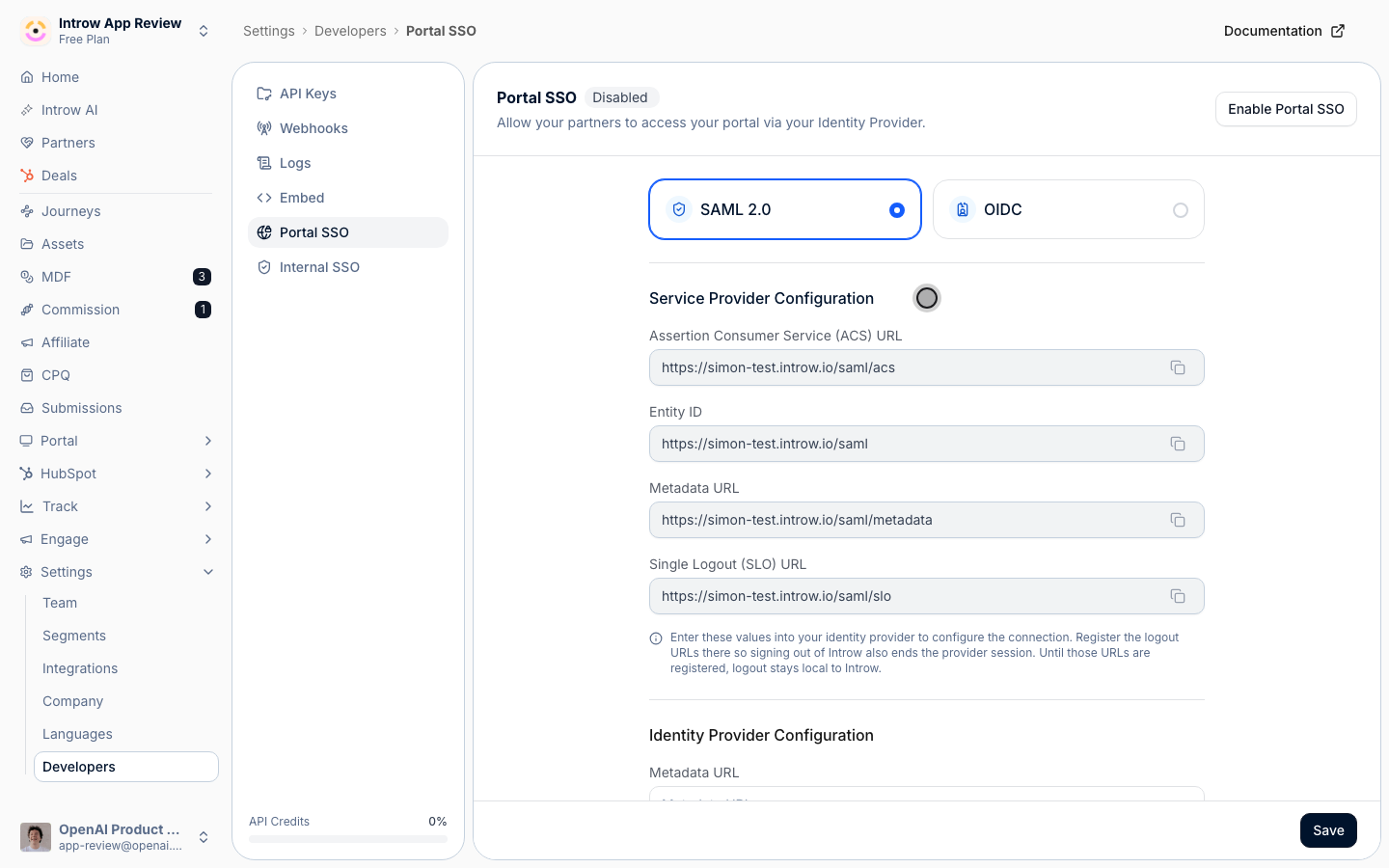The image size is (1389, 868).
Task: Click the MDF coins icon
Action: tap(27, 277)
